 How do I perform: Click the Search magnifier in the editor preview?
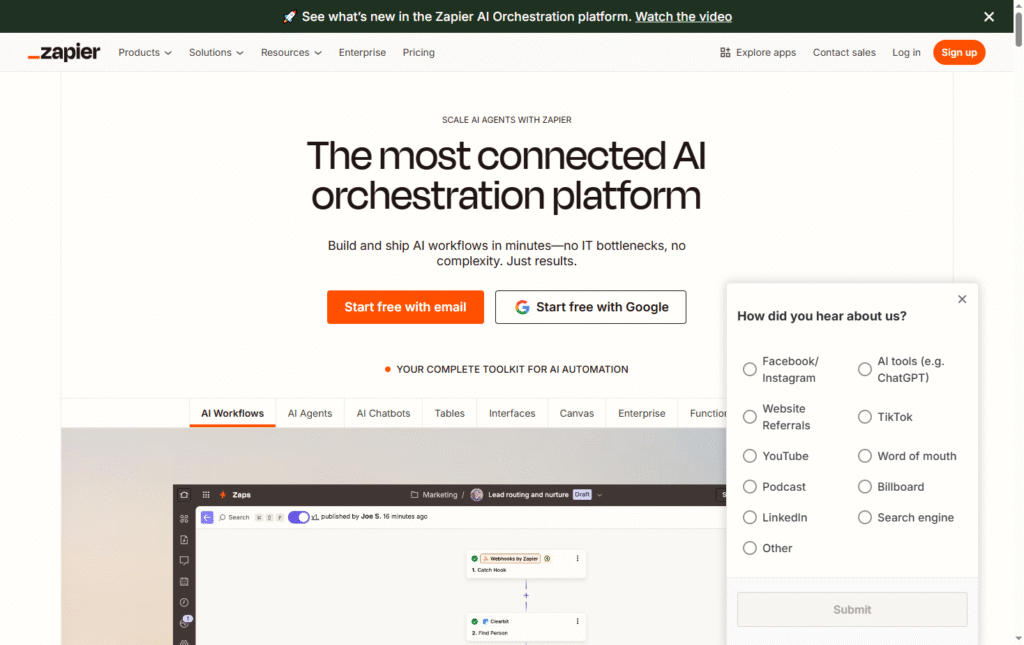[222, 517]
